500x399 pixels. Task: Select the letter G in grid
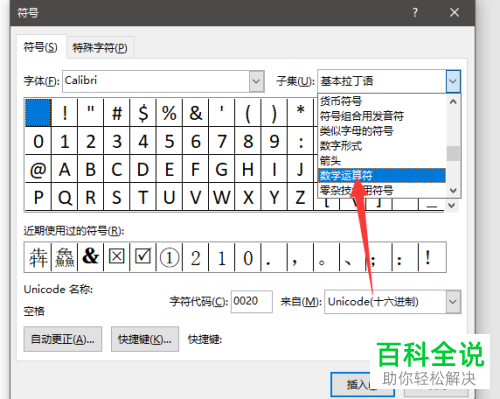pyautogui.click(x=222, y=169)
